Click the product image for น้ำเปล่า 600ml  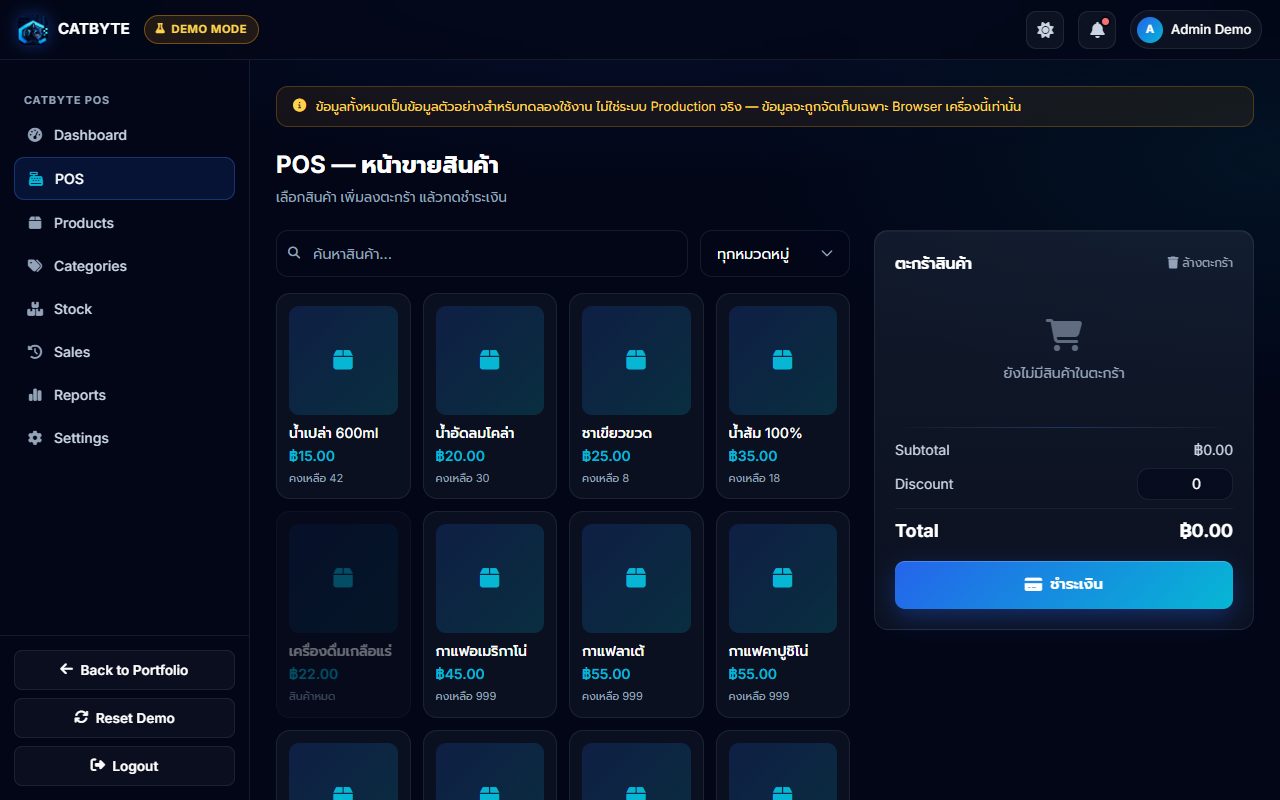click(x=343, y=360)
